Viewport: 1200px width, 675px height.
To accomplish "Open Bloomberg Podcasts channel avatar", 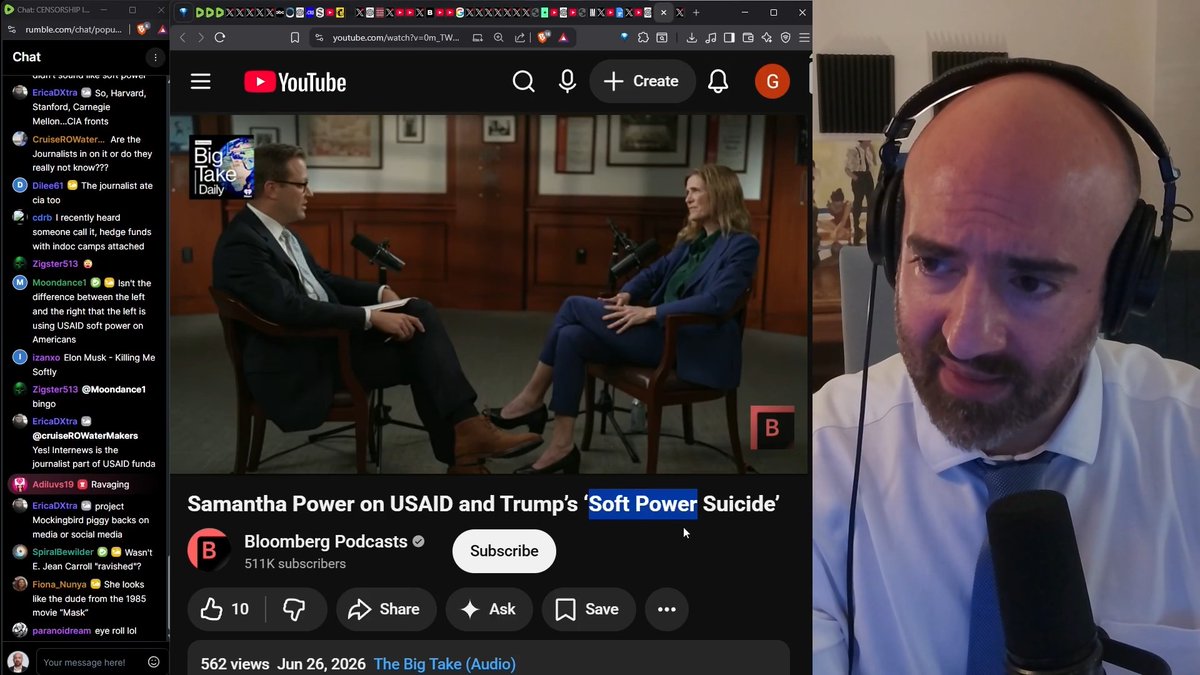I will pos(209,550).
